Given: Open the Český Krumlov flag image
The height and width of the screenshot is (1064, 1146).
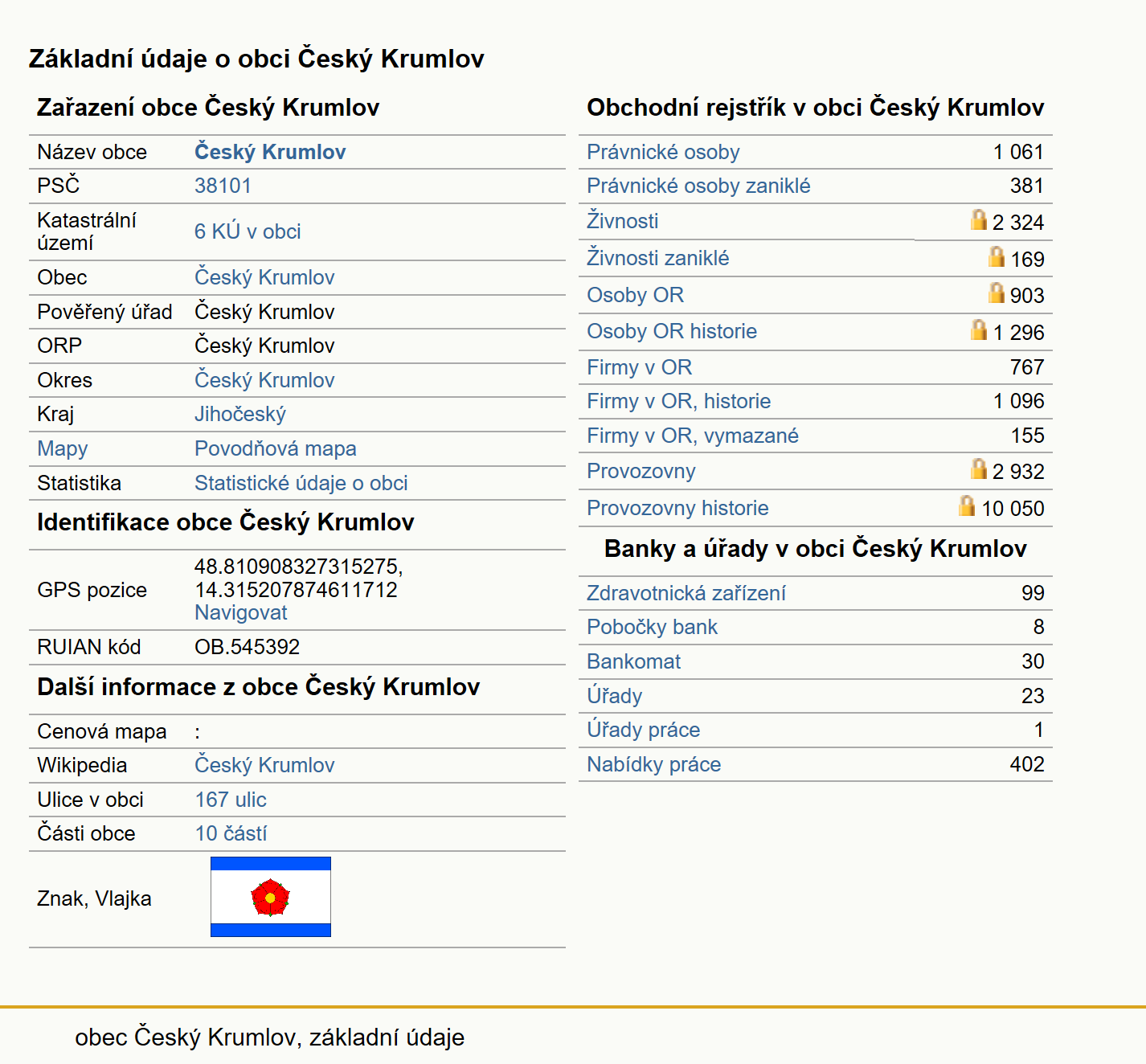Looking at the screenshot, I should coord(271,897).
